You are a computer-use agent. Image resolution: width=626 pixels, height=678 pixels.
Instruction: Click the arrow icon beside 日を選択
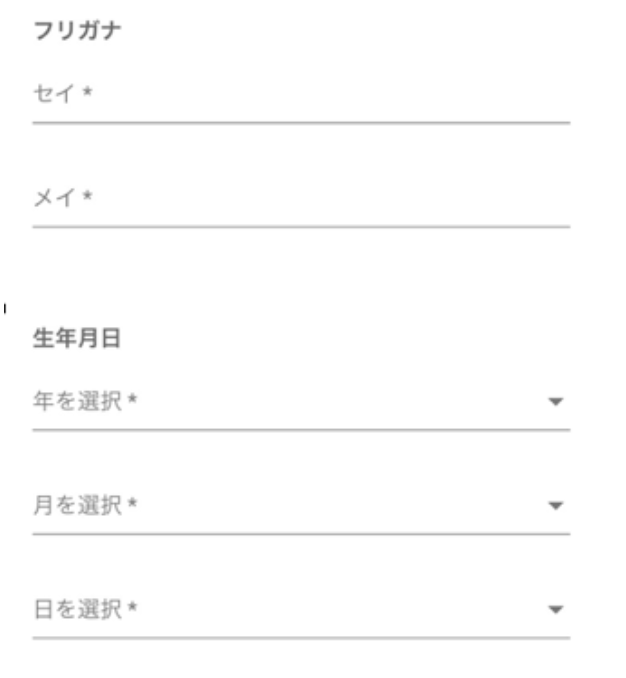(556, 609)
